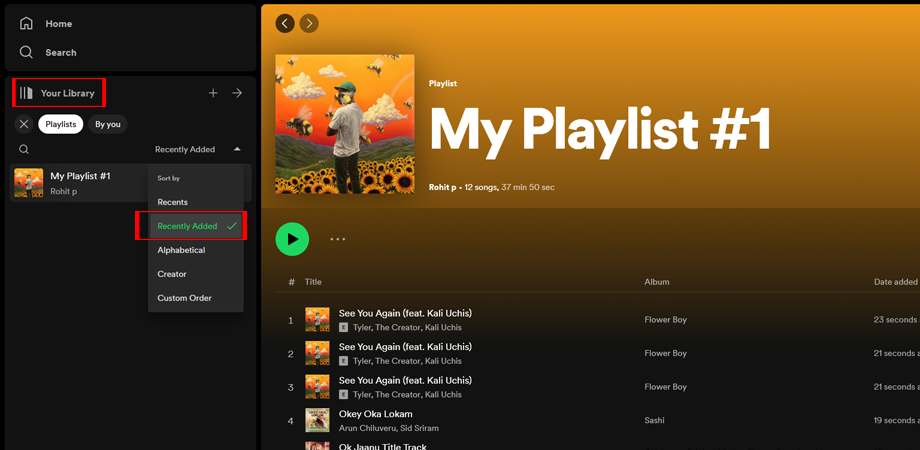Open the Flower Boy album link in row 1

665,320
